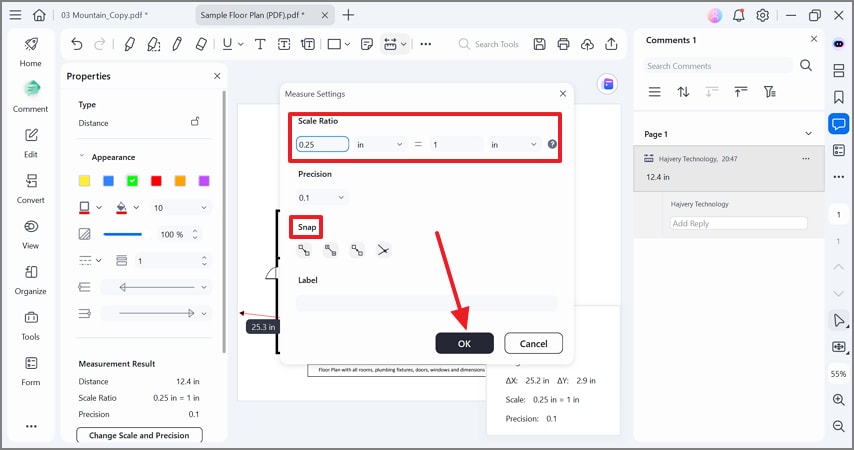Viewport: 854px width, 450px height.
Task: Click the Label input field
Action: coord(426,303)
